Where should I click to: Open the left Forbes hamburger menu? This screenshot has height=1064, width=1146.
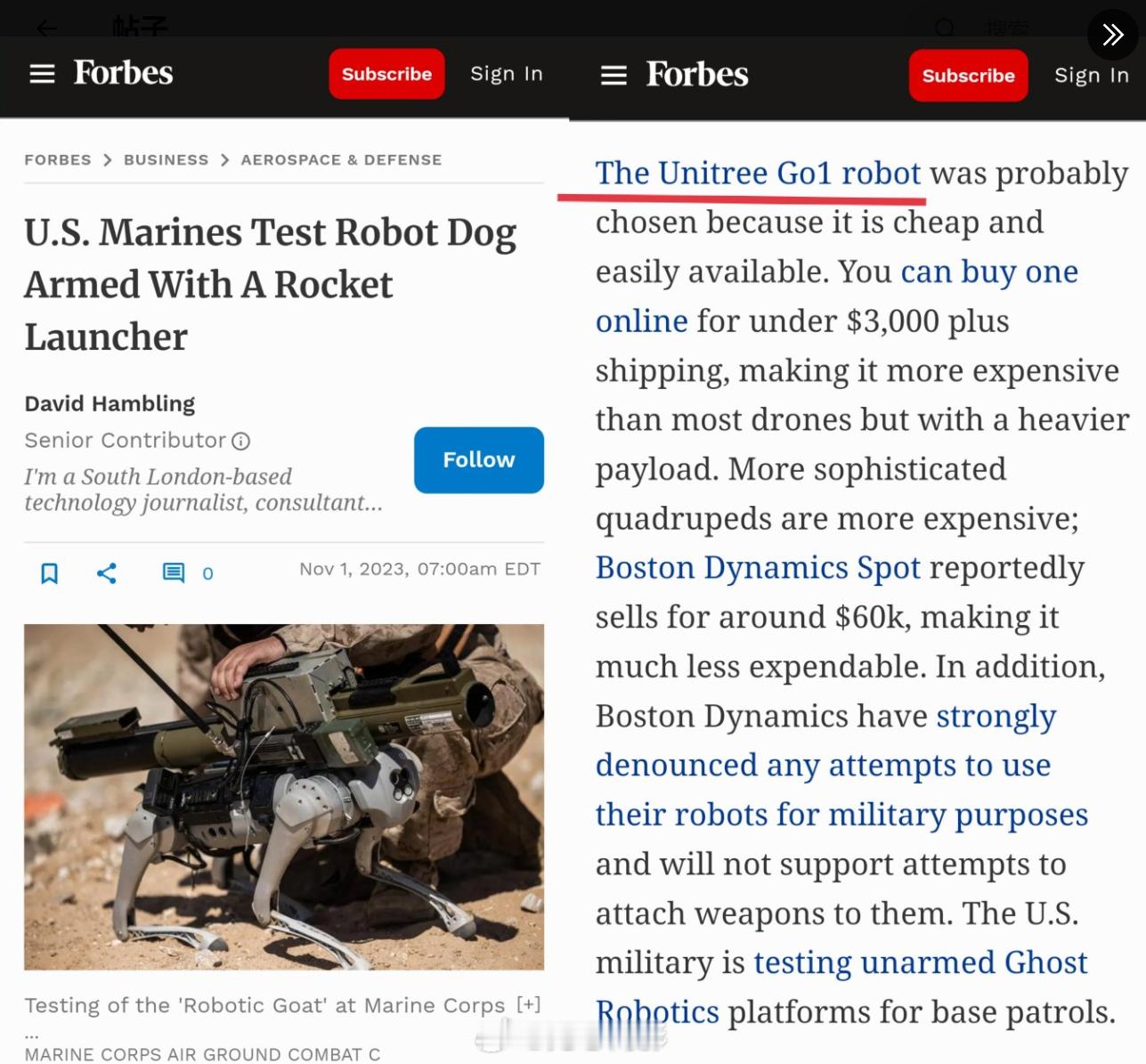42,74
